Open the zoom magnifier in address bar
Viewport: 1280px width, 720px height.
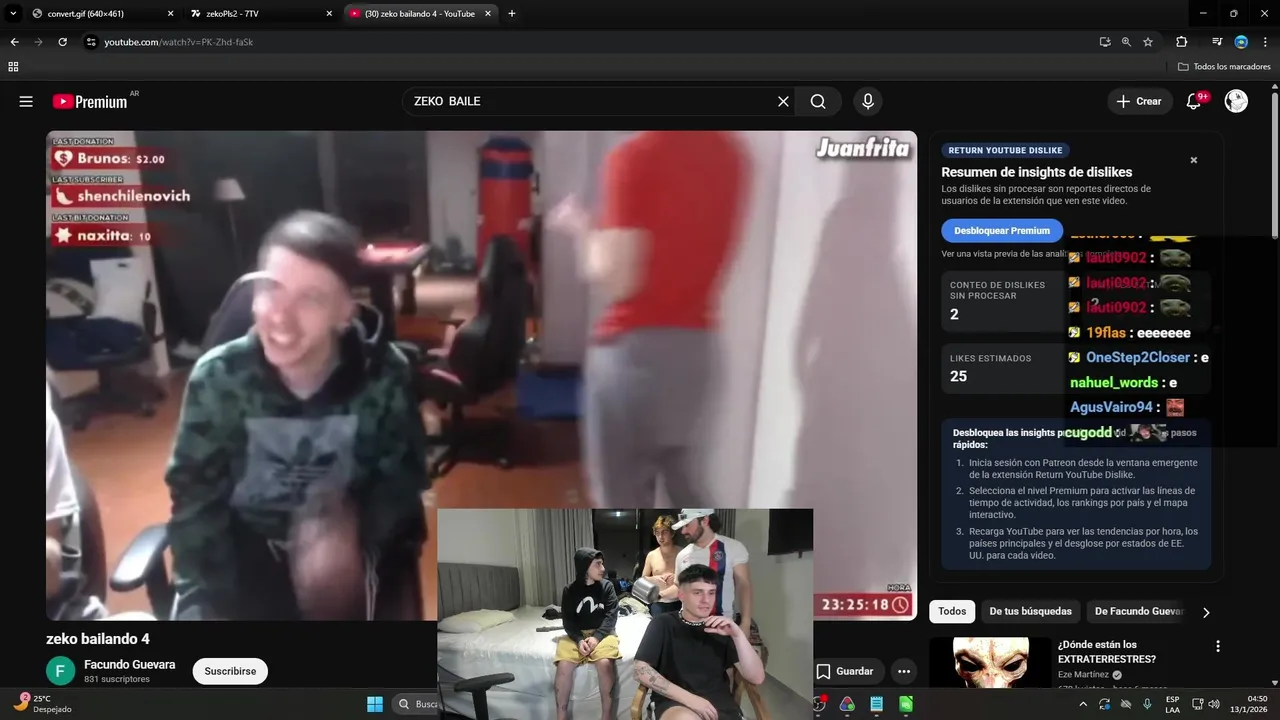[1126, 42]
